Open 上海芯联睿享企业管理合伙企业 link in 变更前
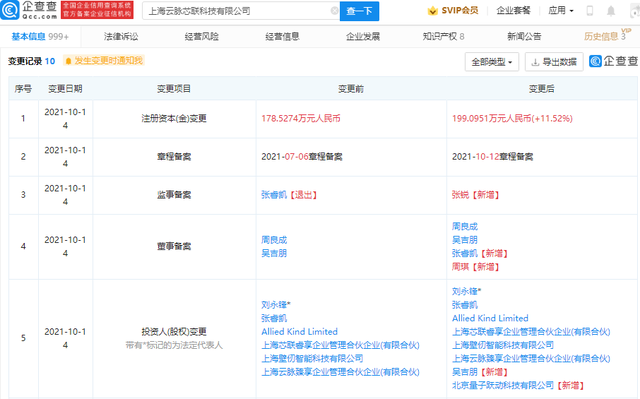 pos(340,345)
